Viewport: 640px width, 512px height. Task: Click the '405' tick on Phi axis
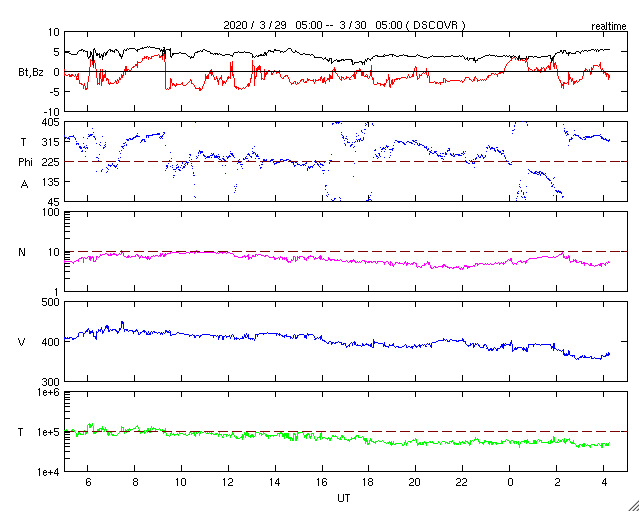tap(52, 122)
